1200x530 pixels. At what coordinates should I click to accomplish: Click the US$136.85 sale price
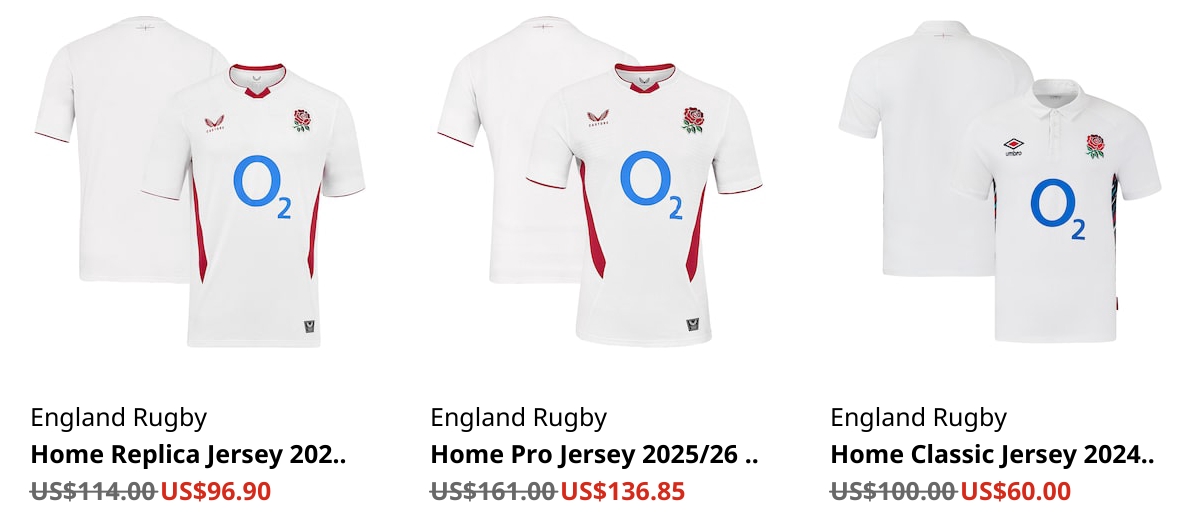(622, 491)
